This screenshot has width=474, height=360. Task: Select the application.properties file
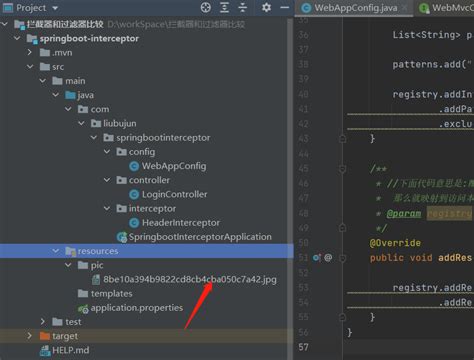click(137, 308)
